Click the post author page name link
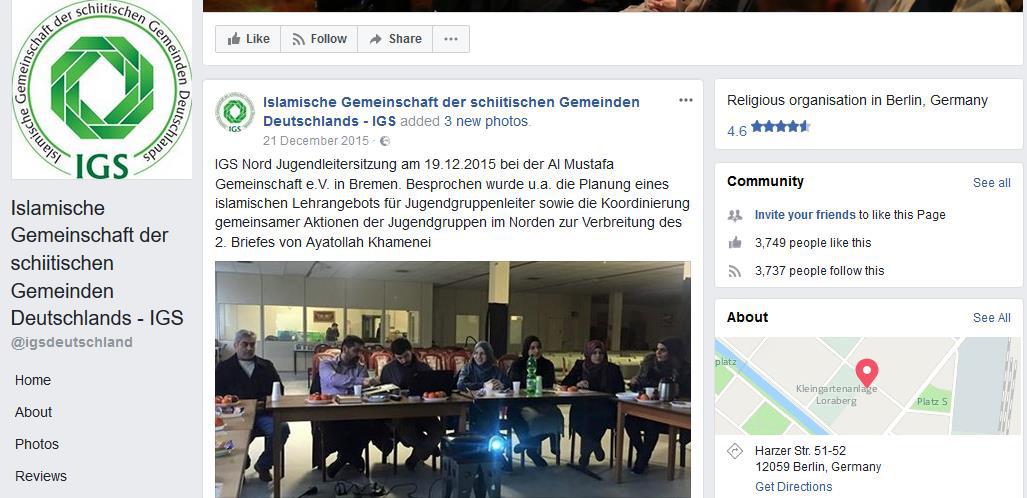 [451, 111]
